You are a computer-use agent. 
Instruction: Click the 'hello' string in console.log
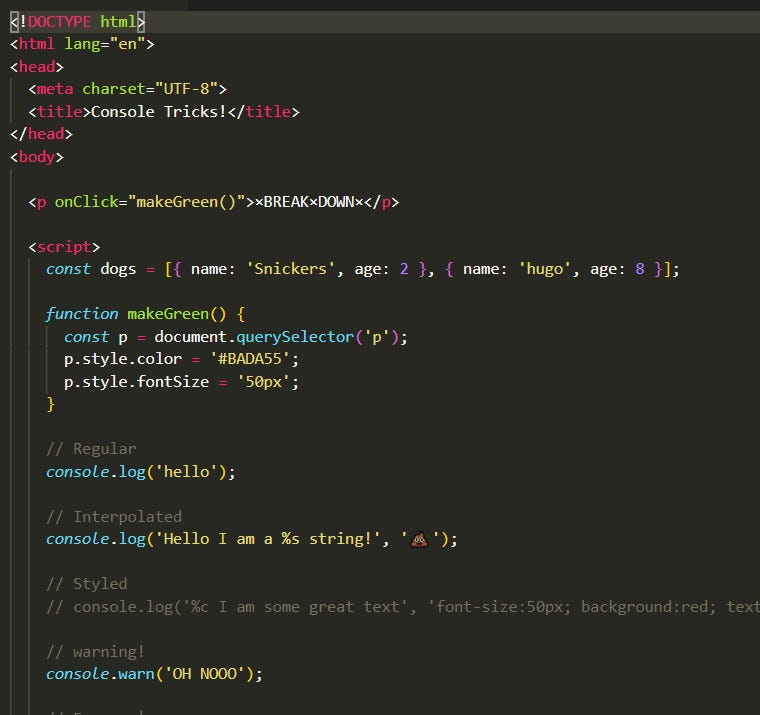187,472
